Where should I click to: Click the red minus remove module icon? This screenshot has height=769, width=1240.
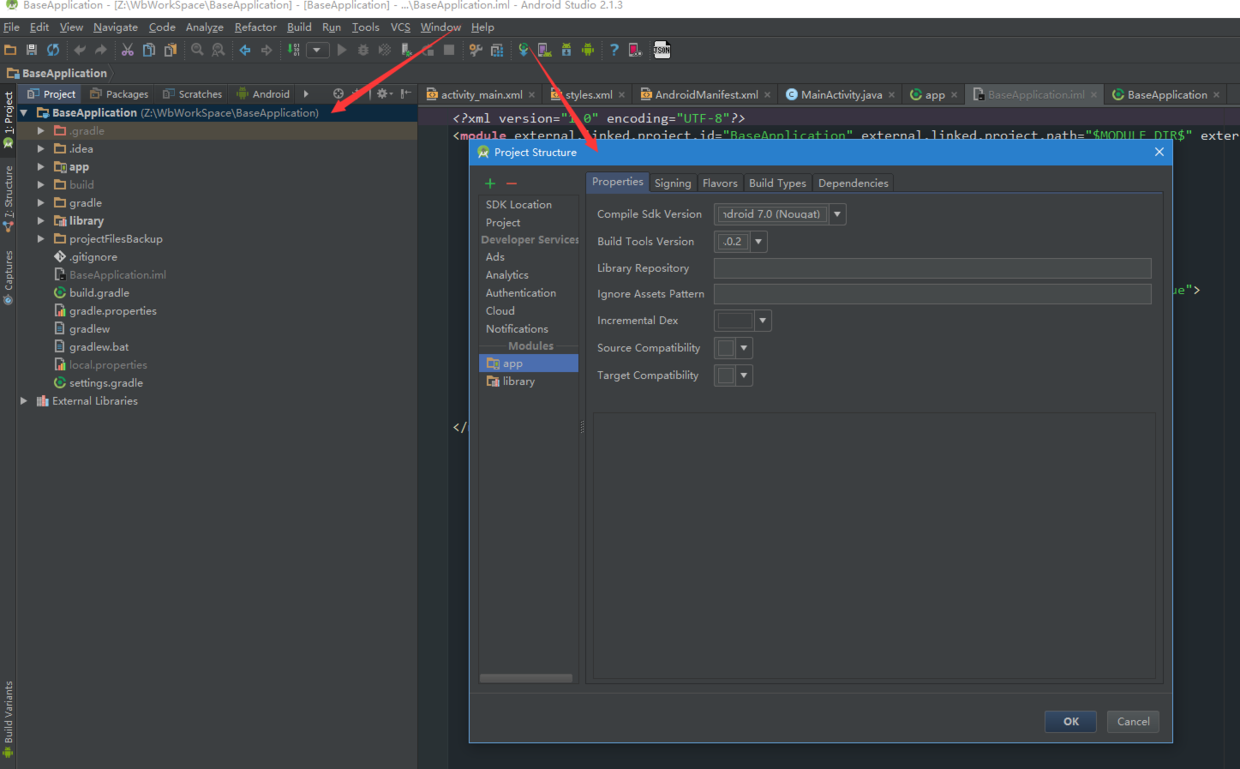[x=511, y=183]
